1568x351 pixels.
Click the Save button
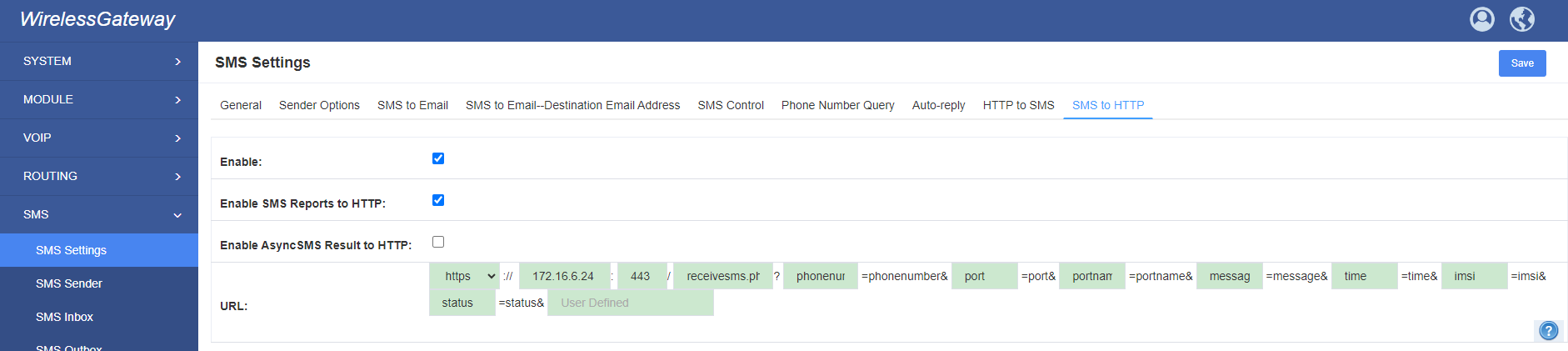tap(1522, 63)
